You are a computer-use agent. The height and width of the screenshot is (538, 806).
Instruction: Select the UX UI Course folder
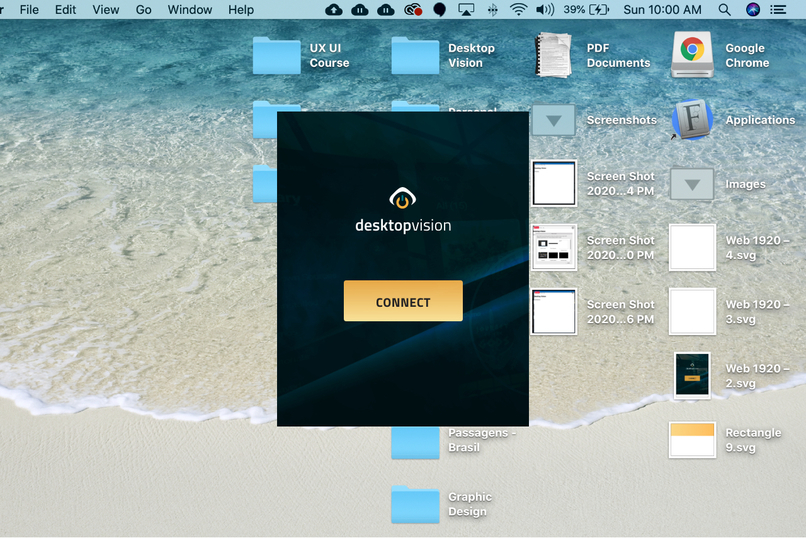pos(277,55)
